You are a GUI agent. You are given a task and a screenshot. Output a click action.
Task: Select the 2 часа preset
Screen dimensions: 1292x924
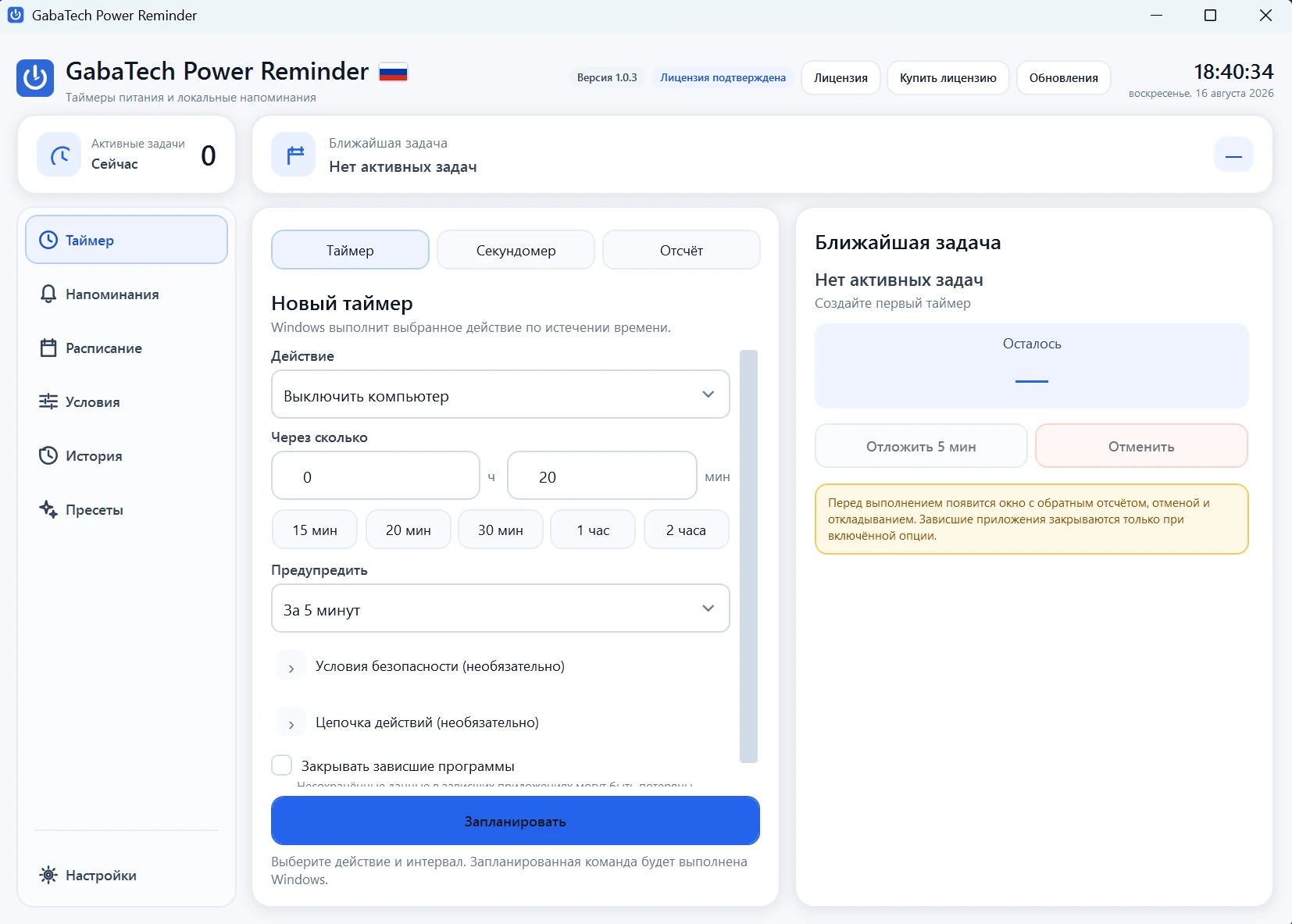click(686, 530)
